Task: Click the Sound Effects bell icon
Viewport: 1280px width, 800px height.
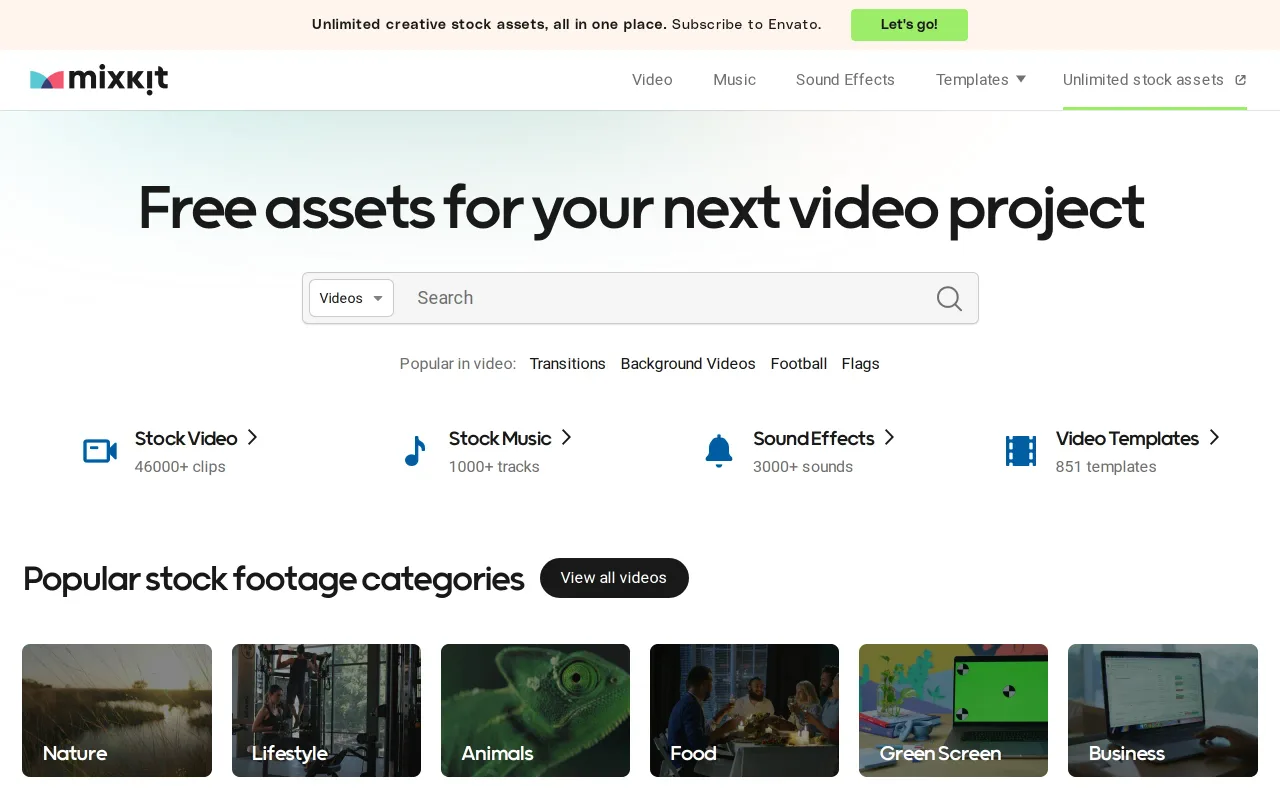Action: point(718,451)
